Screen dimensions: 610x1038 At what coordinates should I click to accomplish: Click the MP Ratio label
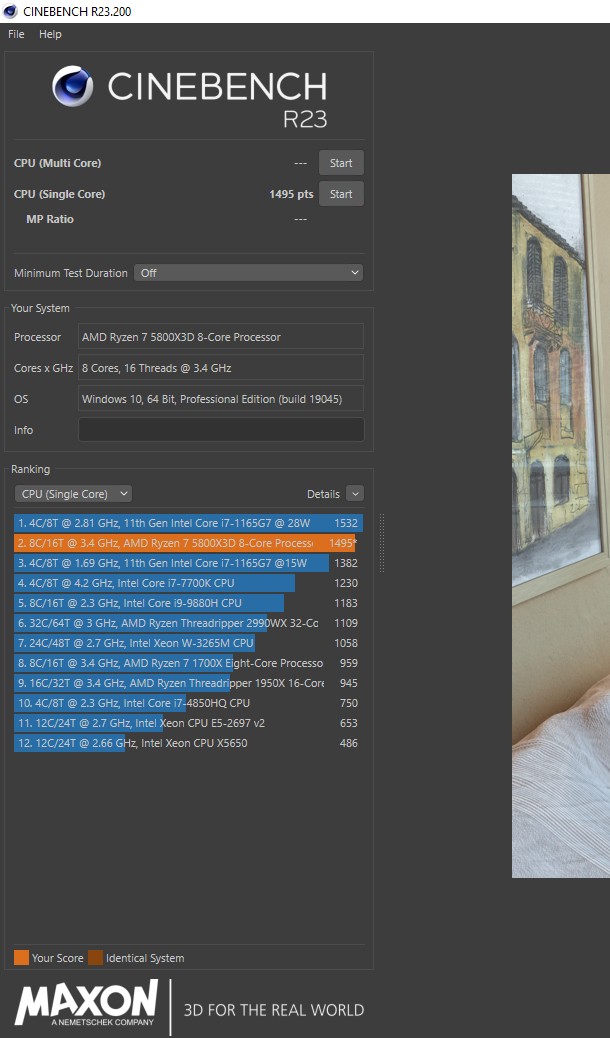click(x=50, y=219)
